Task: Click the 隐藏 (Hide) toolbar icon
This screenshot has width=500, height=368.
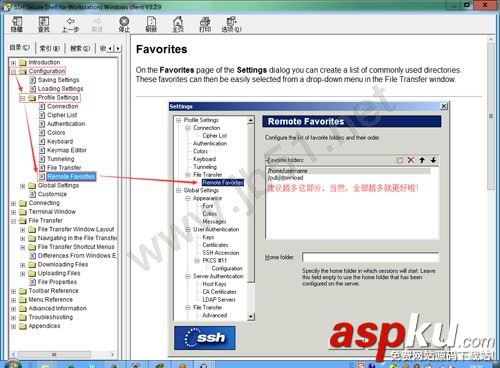Action: pos(17,24)
